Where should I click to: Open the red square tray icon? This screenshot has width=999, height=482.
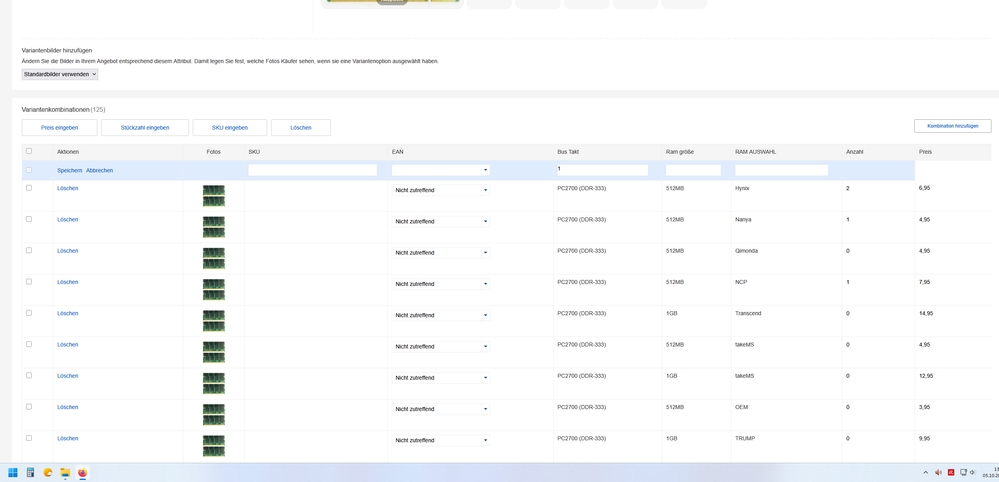click(951, 472)
